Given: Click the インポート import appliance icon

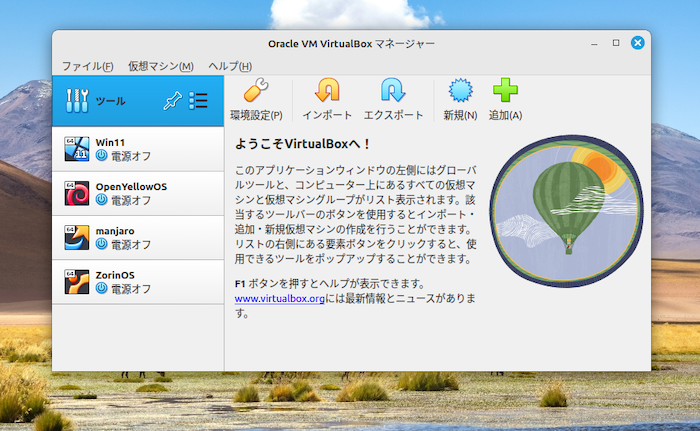Looking at the screenshot, I should 327,90.
